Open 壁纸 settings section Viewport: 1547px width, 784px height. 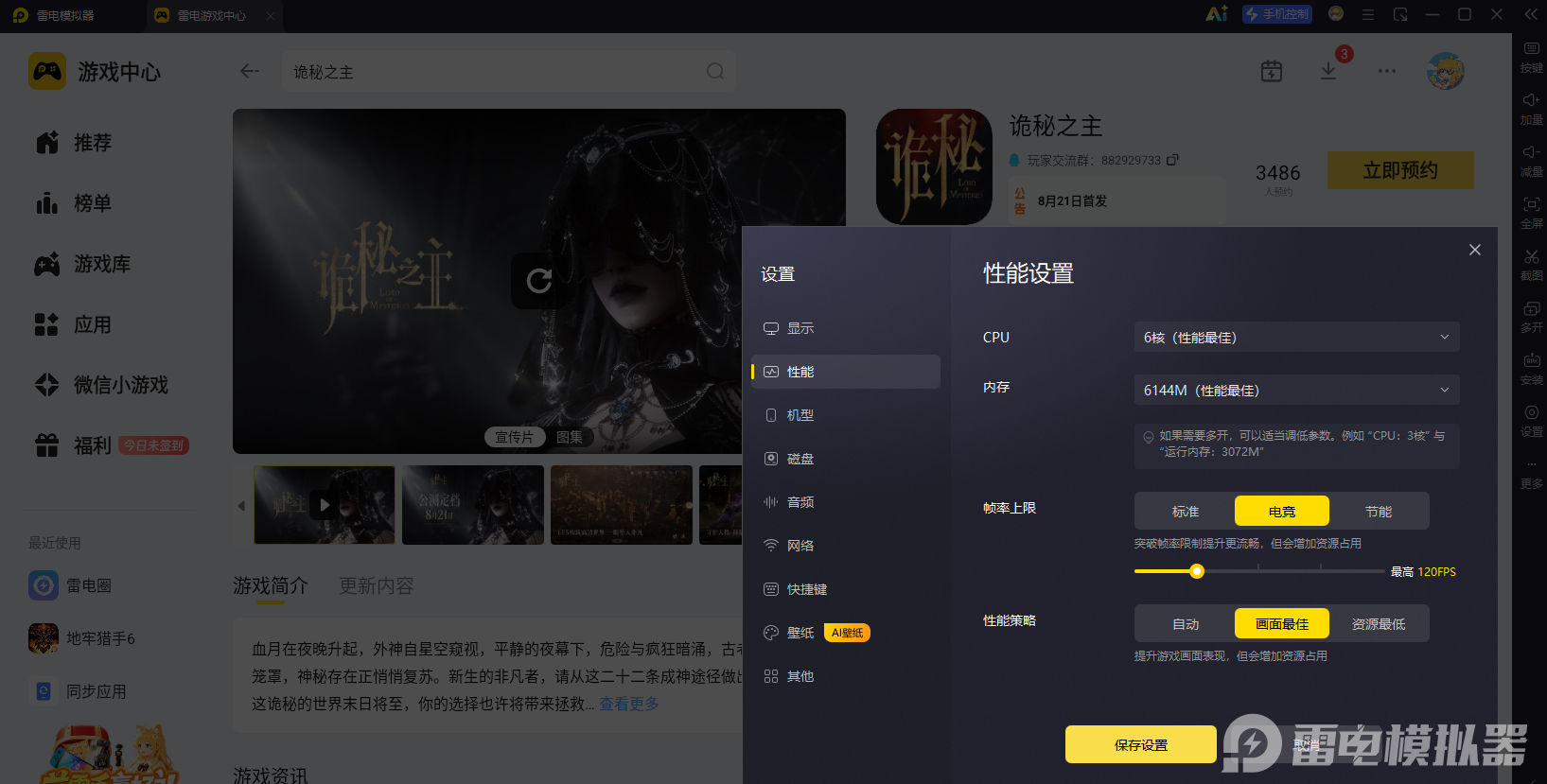846,633
